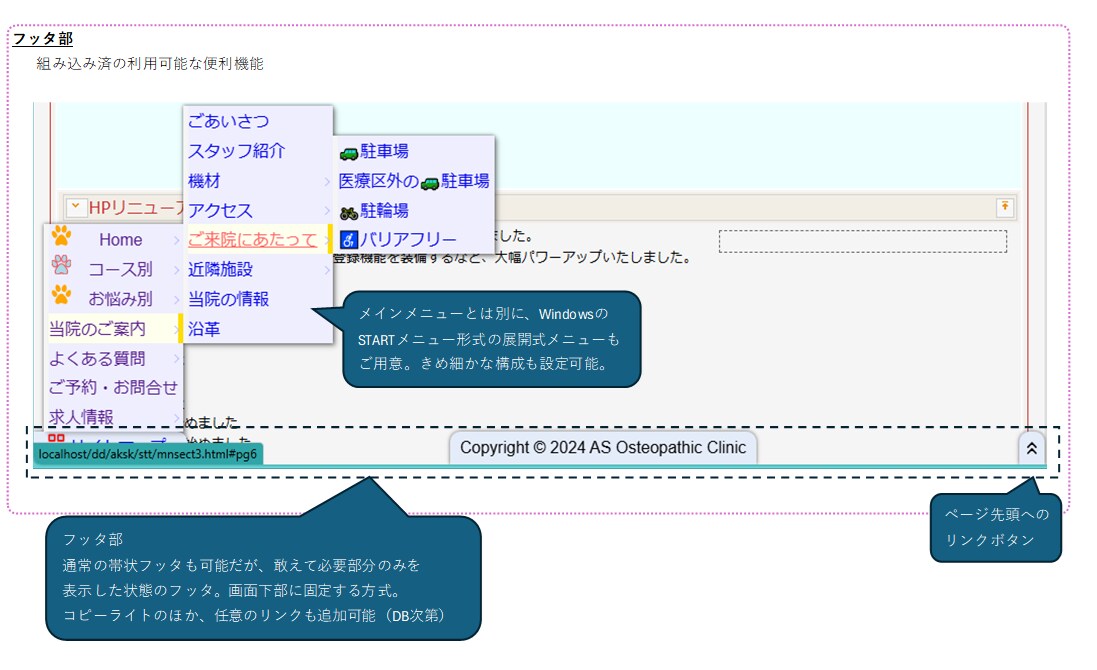Expand the よくある質問 submenu arrow
The image size is (1097, 670).
point(176,359)
